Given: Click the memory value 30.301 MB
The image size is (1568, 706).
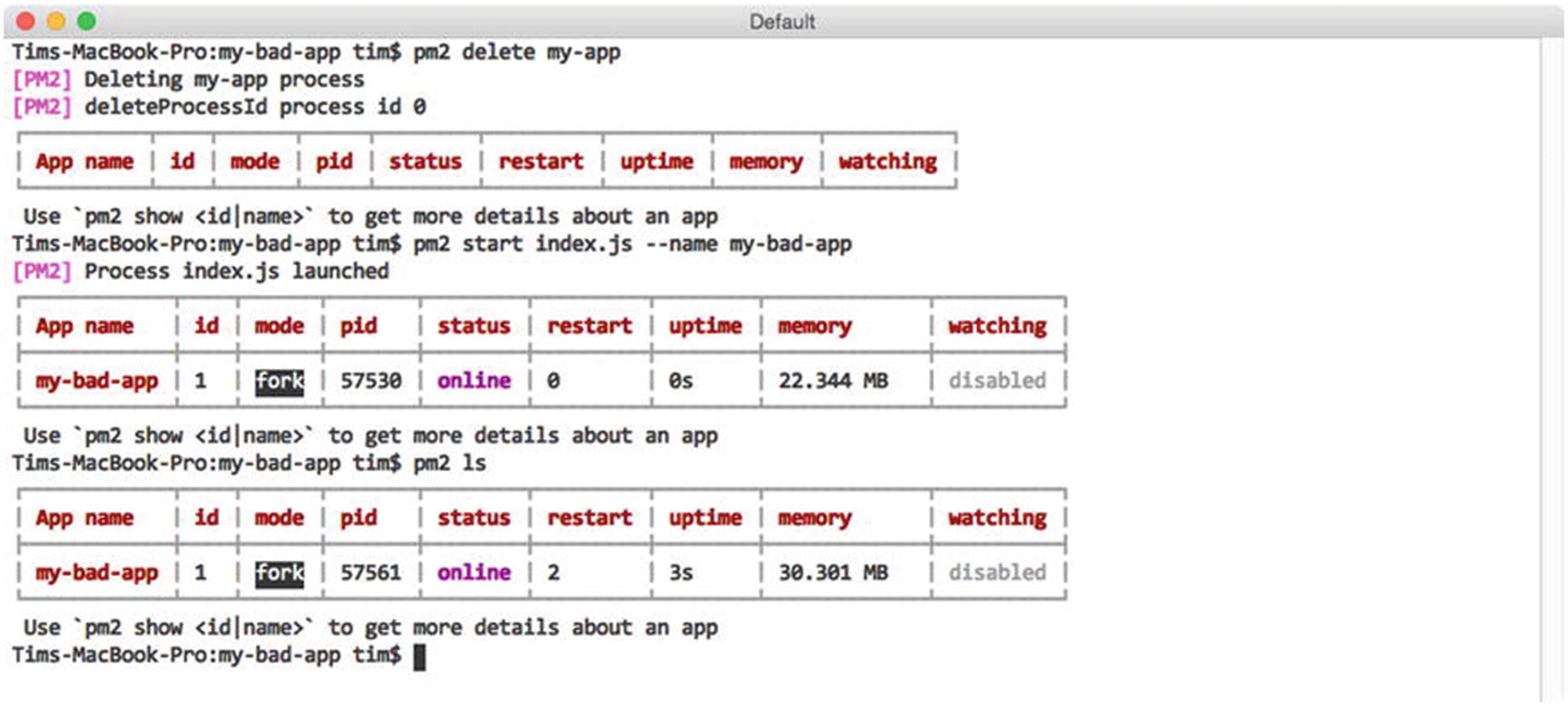Looking at the screenshot, I should coord(833,572).
